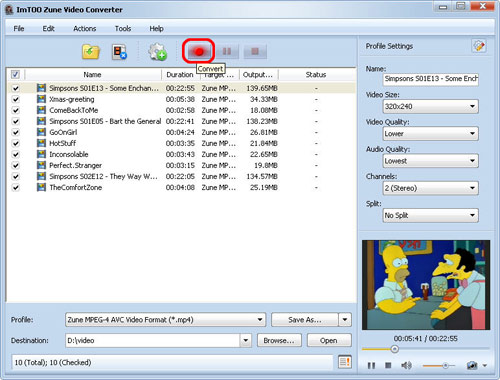Screen dimensions: 500x380
Task: Pause the preview playback
Action: point(371,365)
